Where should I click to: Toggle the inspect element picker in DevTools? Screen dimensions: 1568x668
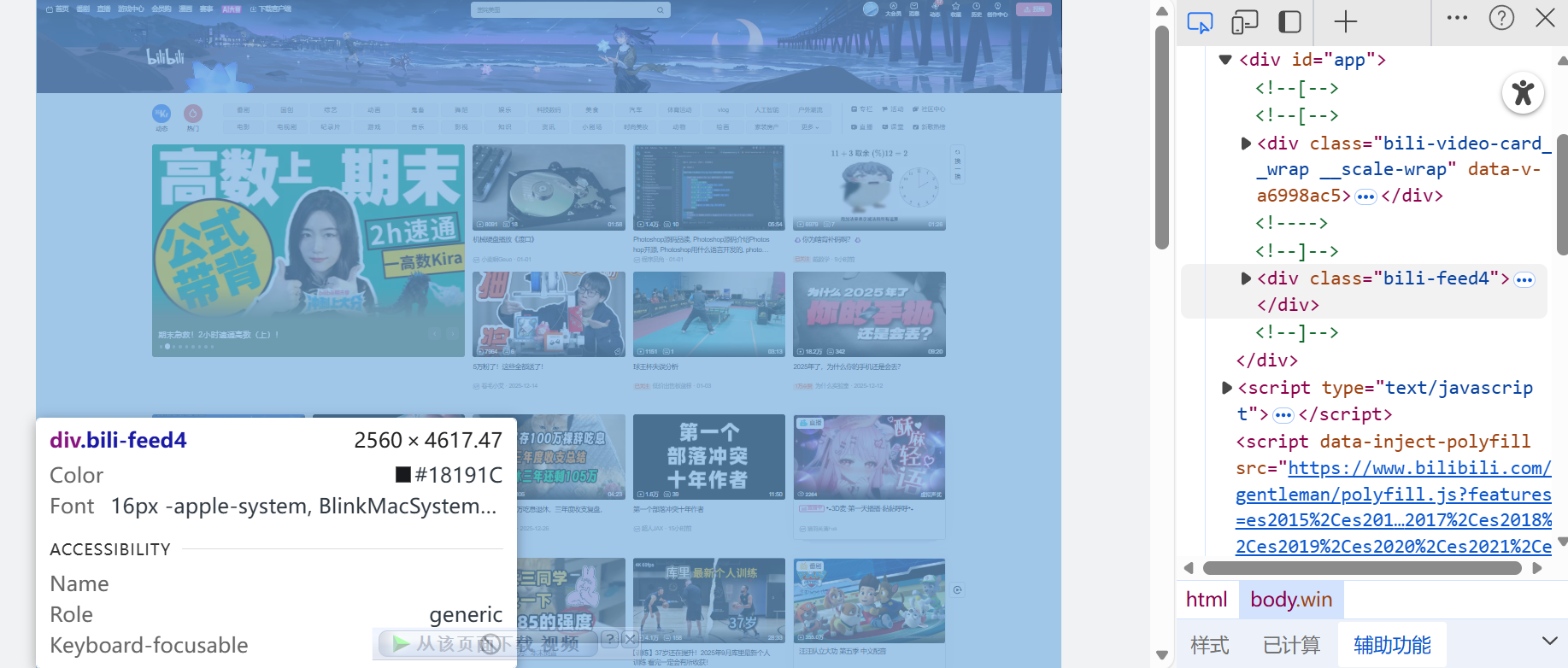point(1200,22)
